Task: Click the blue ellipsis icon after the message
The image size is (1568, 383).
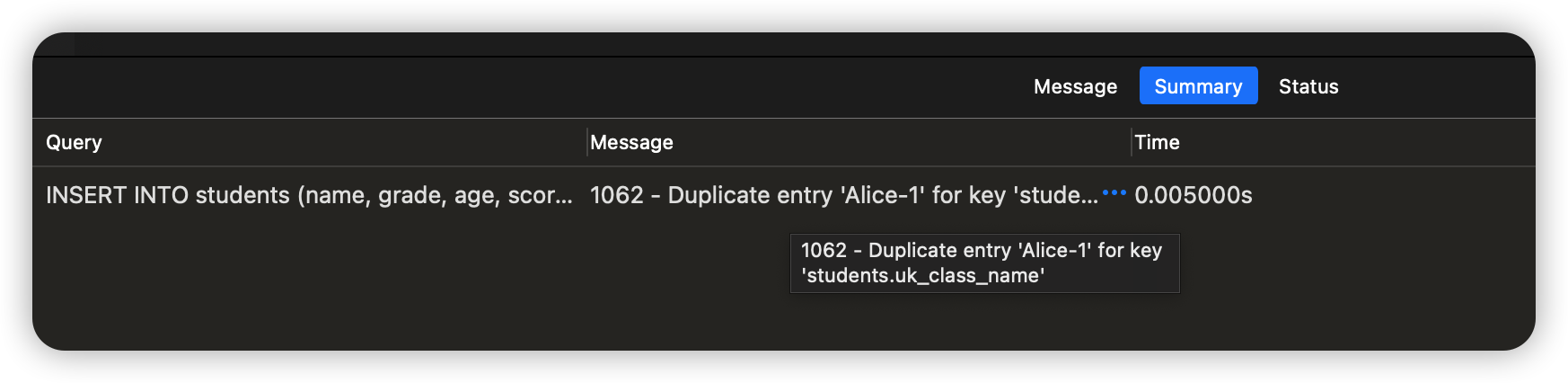Action: point(1114,193)
